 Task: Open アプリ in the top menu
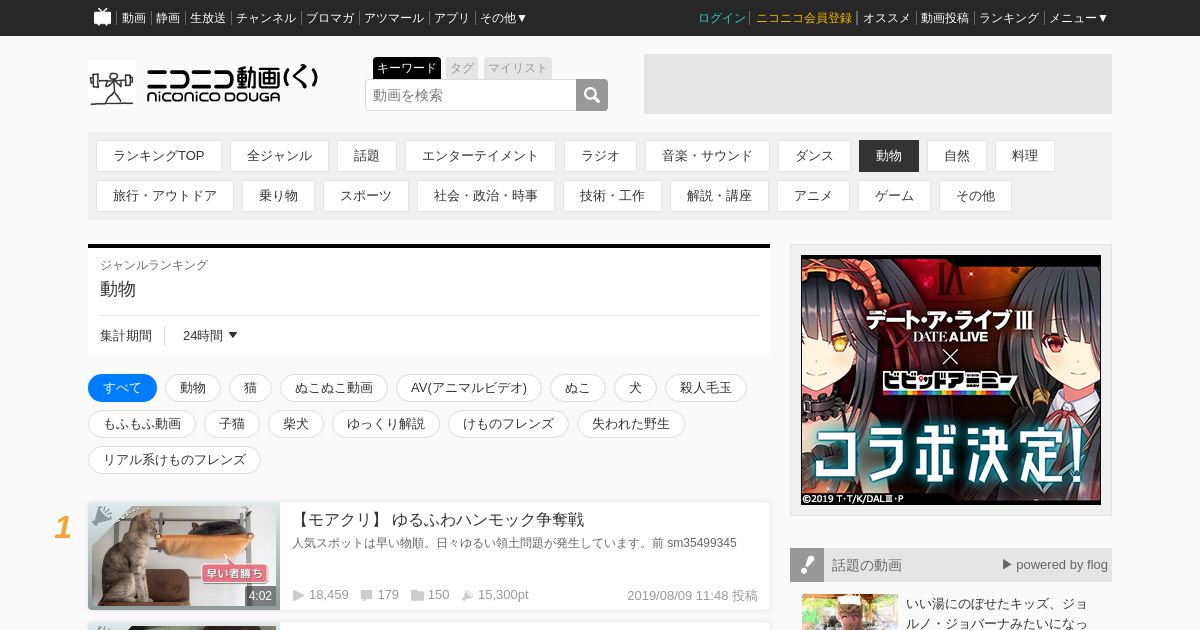[452, 18]
